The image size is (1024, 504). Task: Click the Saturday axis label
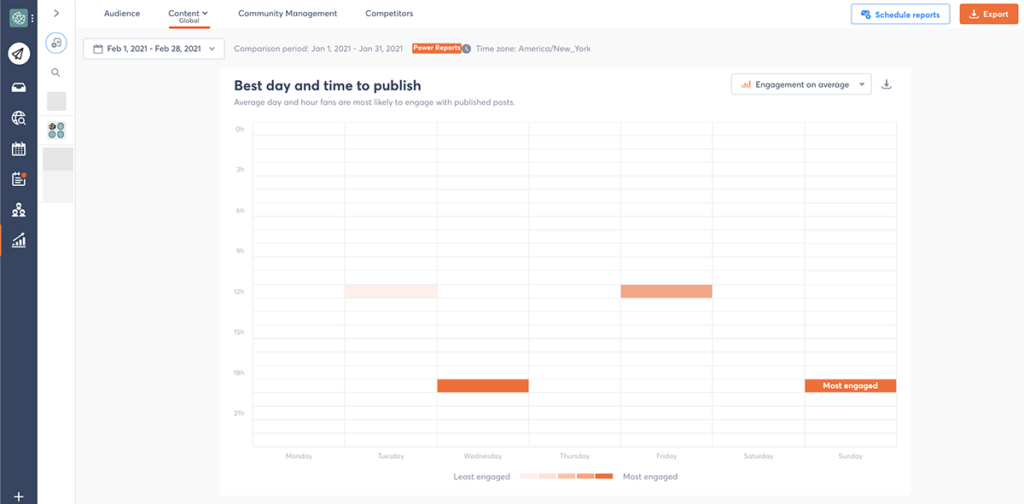click(x=758, y=456)
